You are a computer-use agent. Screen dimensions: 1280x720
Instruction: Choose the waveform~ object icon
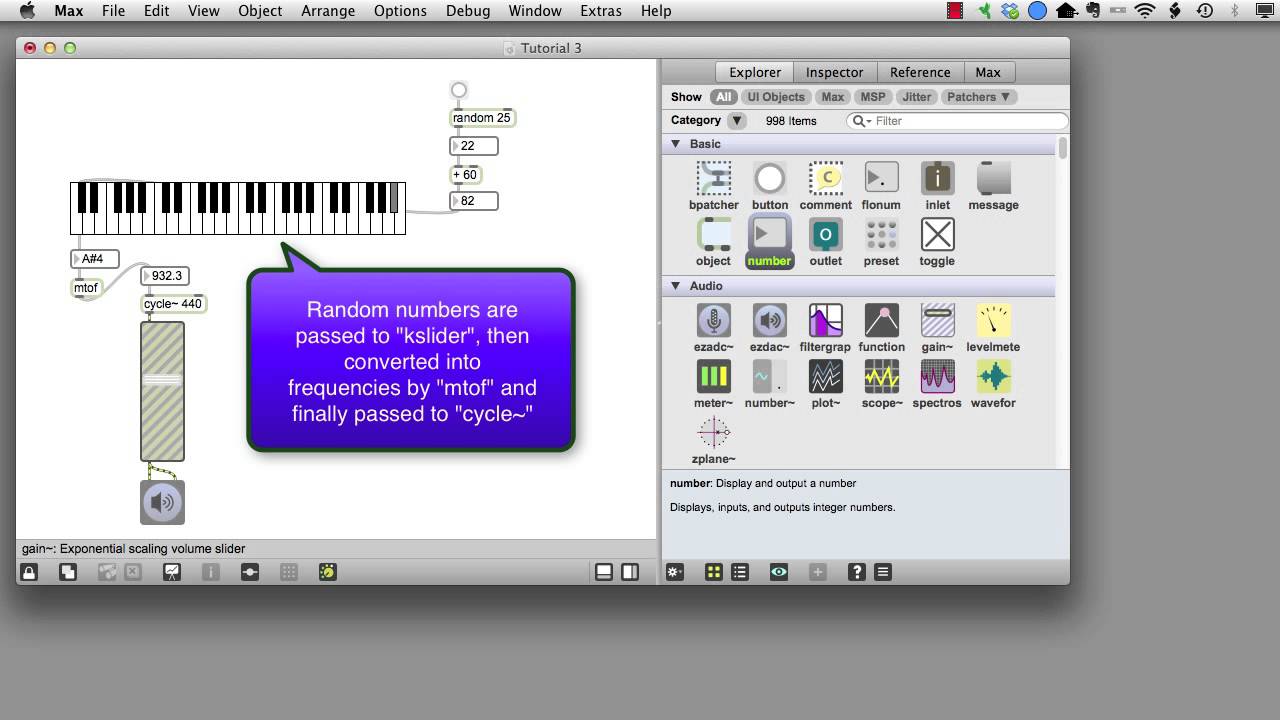(993, 377)
